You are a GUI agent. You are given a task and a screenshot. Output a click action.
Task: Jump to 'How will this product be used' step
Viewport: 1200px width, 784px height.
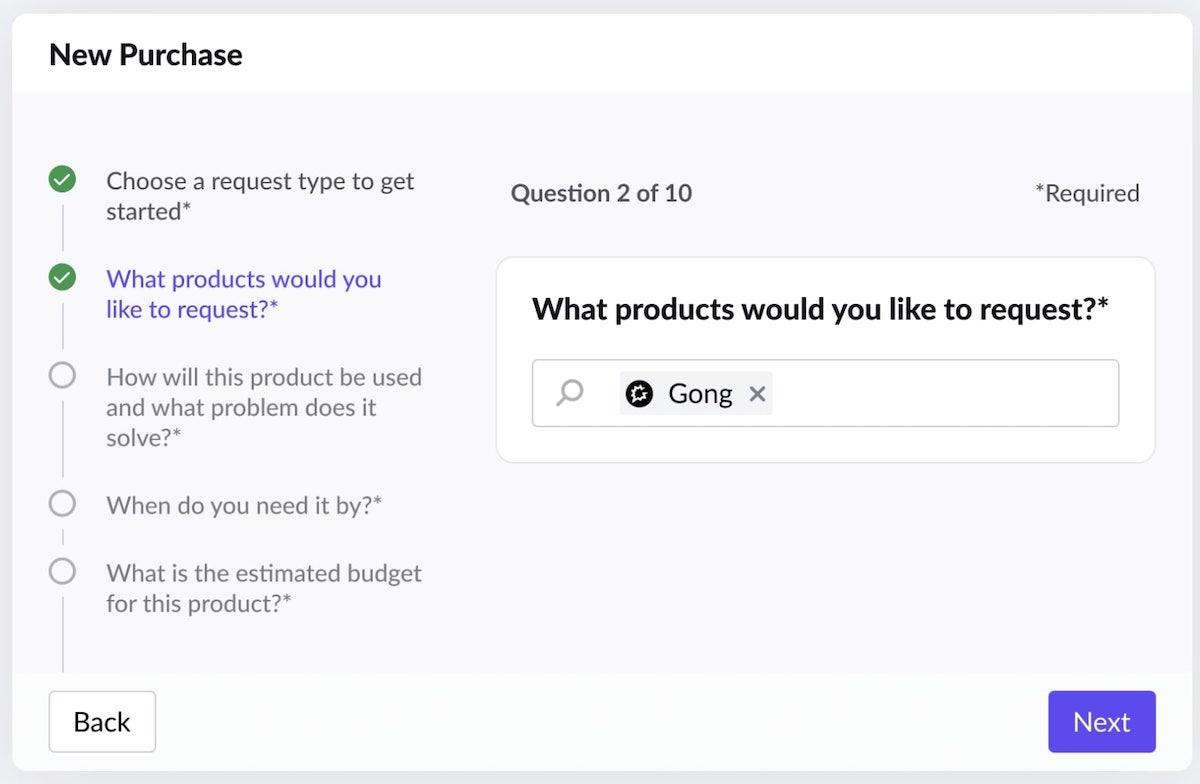[264, 407]
